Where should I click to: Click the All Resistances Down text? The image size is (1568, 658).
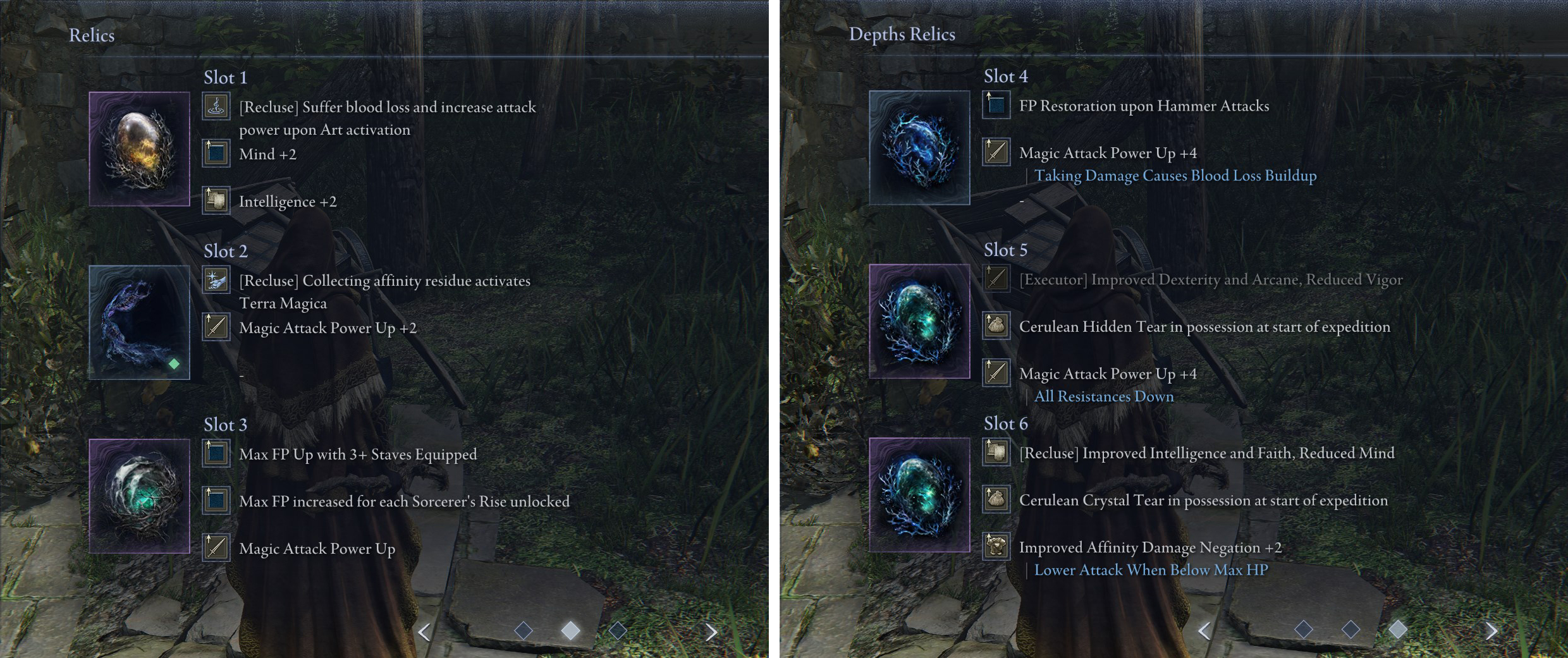[1104, 396]
